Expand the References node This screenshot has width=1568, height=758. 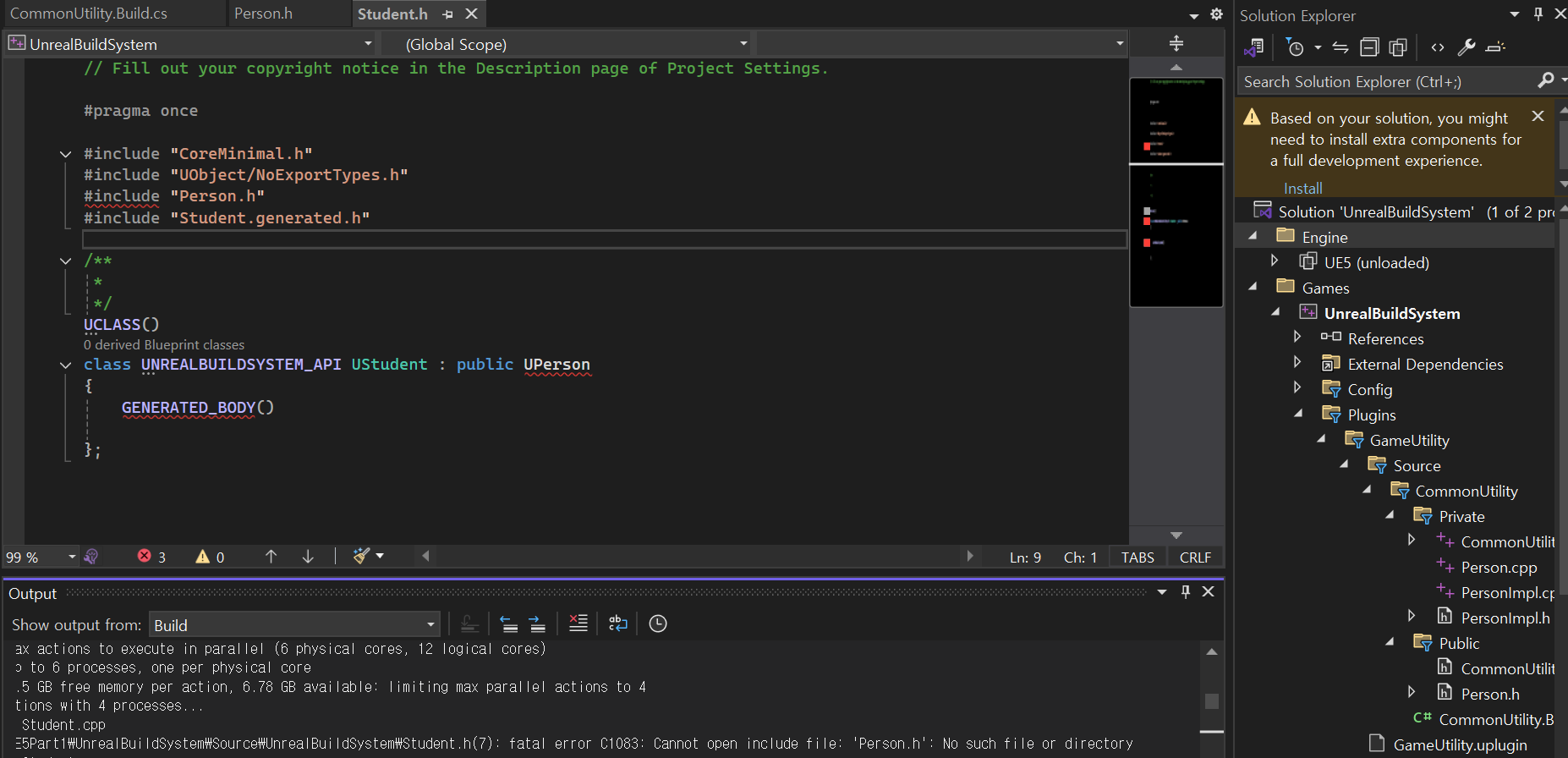1297,337
